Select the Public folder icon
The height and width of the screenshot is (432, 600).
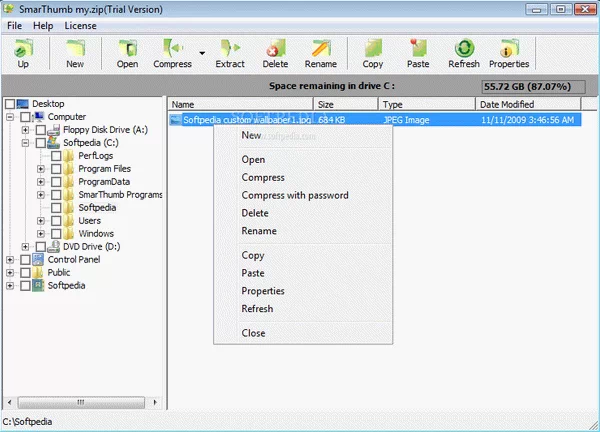pyautogui.click(x=38, y=272)
